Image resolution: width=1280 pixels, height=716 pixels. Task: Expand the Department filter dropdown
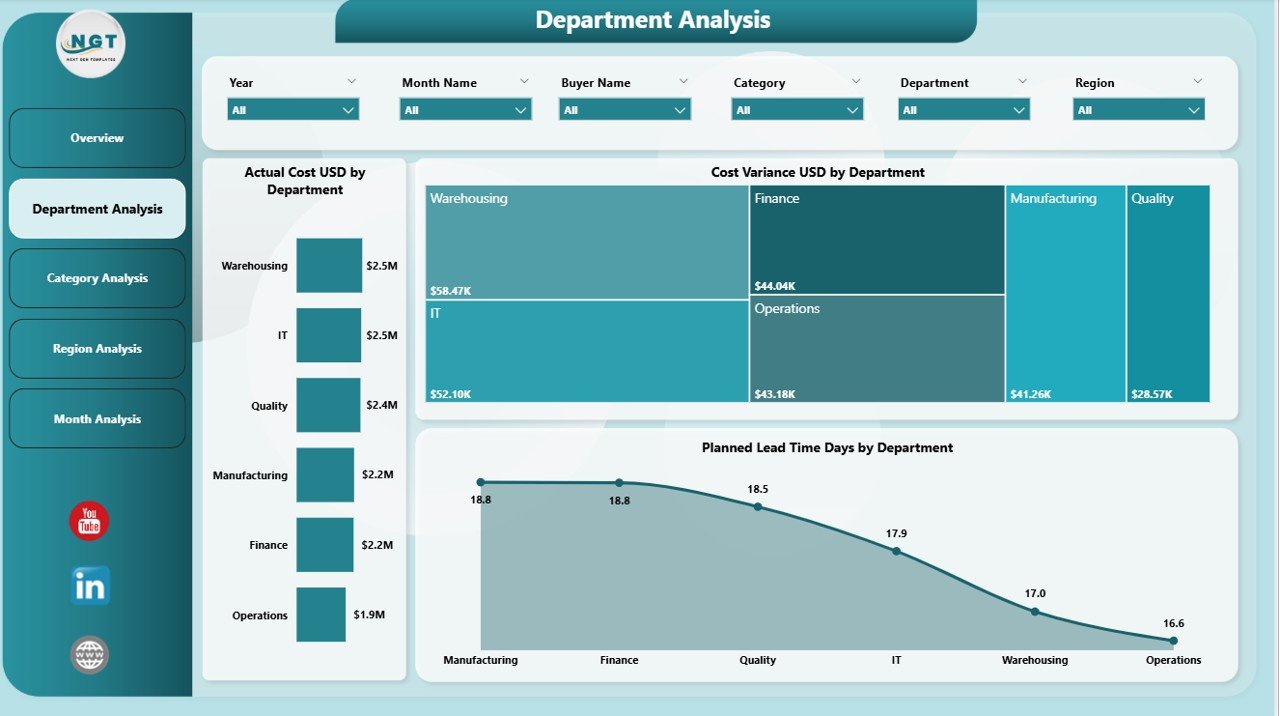click(x=963, y=109)
